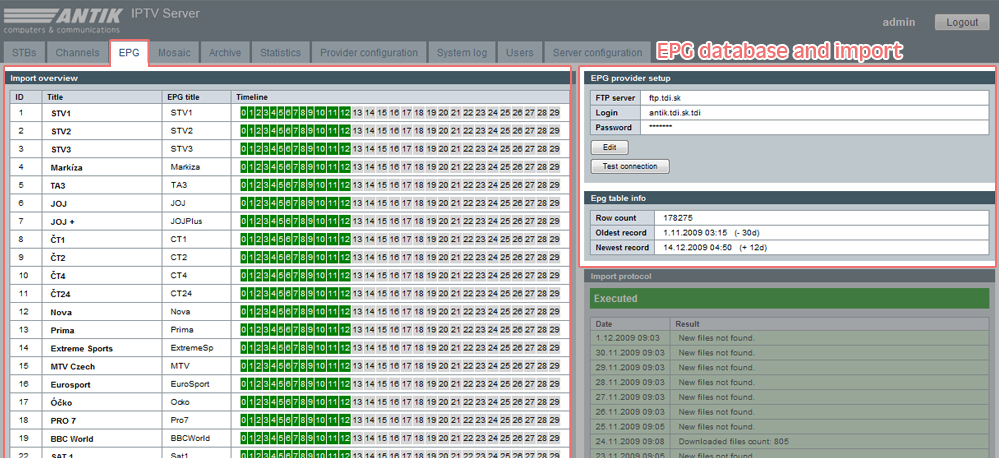999x458 pixels.
Task: Select the STV1 channel title
Action: click(x=61, y=113)
